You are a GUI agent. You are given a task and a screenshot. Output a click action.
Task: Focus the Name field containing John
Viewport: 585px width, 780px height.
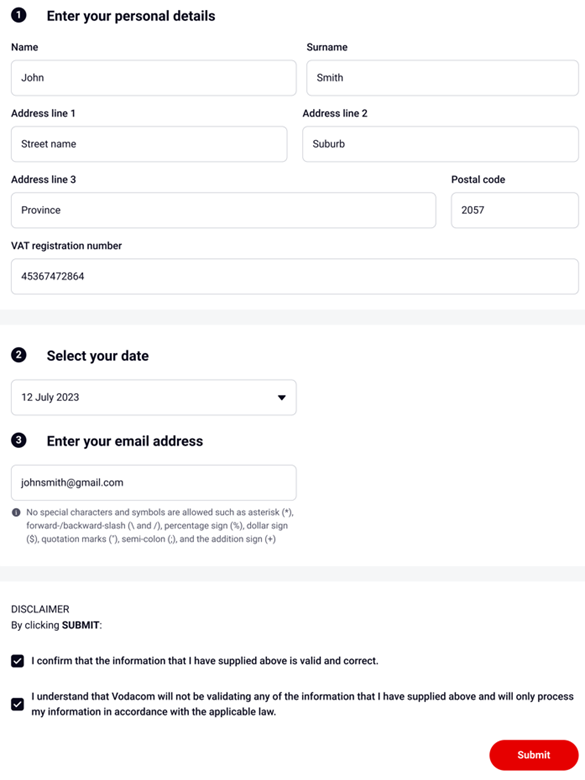coord(154,78)
